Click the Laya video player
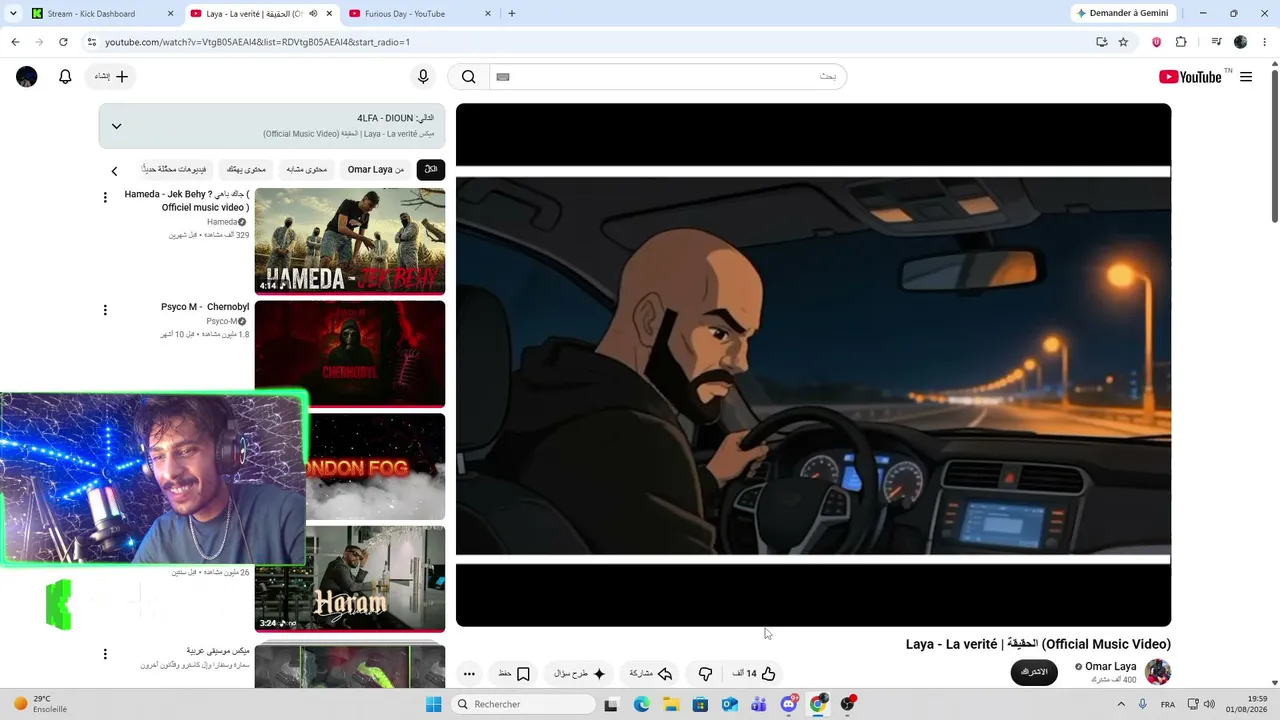 coord(813,365)
